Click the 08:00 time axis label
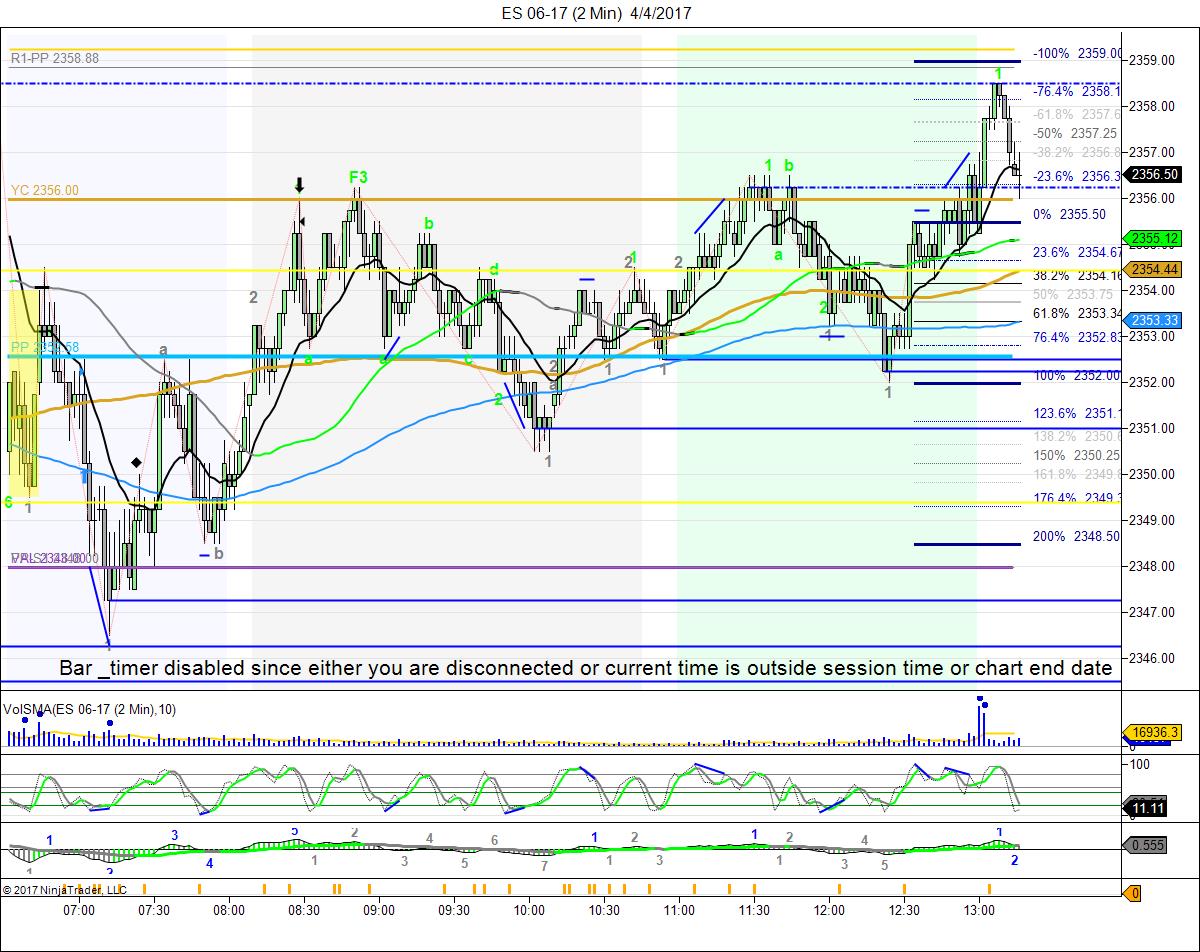This screenshot has width=1200, height=952. (x=229, y=910)
